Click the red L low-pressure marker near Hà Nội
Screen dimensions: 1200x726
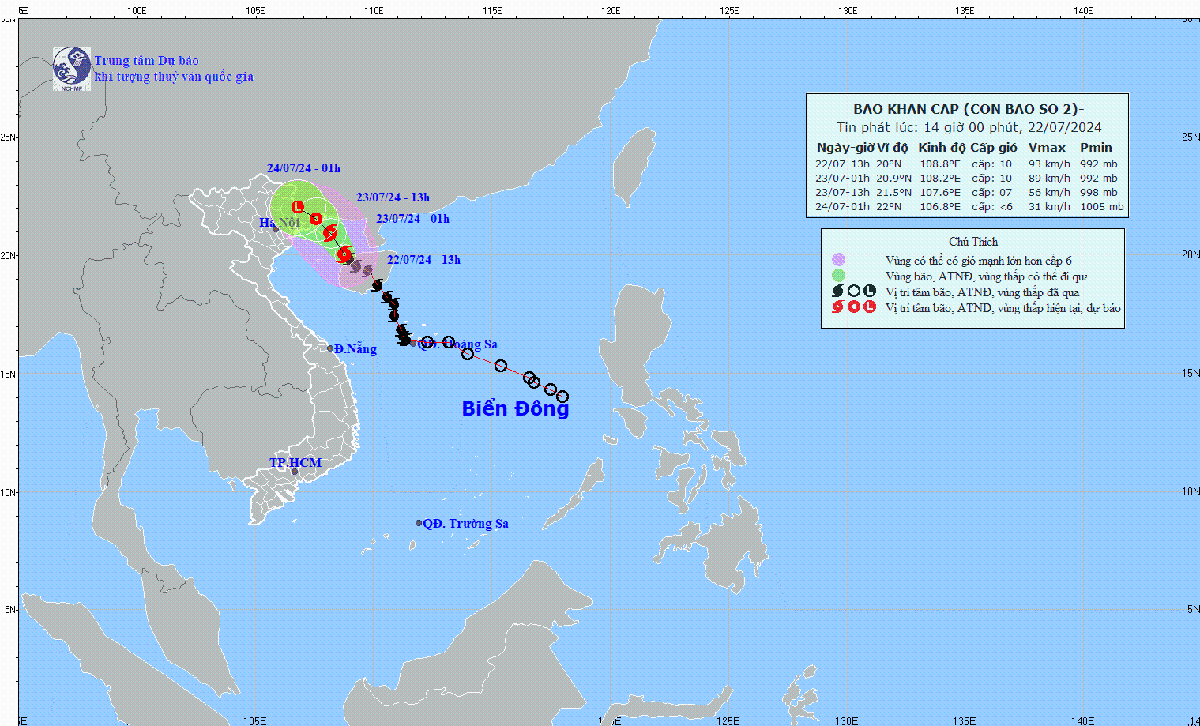coord(297,206)
